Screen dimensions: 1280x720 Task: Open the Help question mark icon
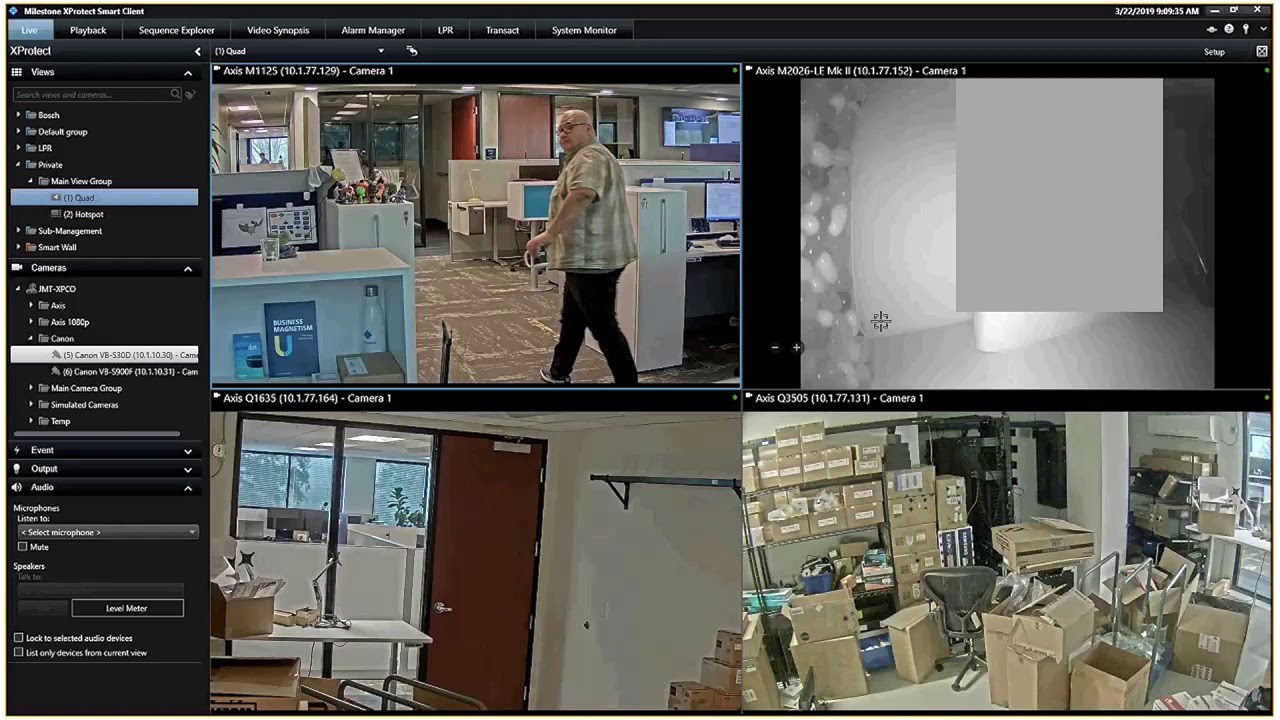[x=1229, y=30]
